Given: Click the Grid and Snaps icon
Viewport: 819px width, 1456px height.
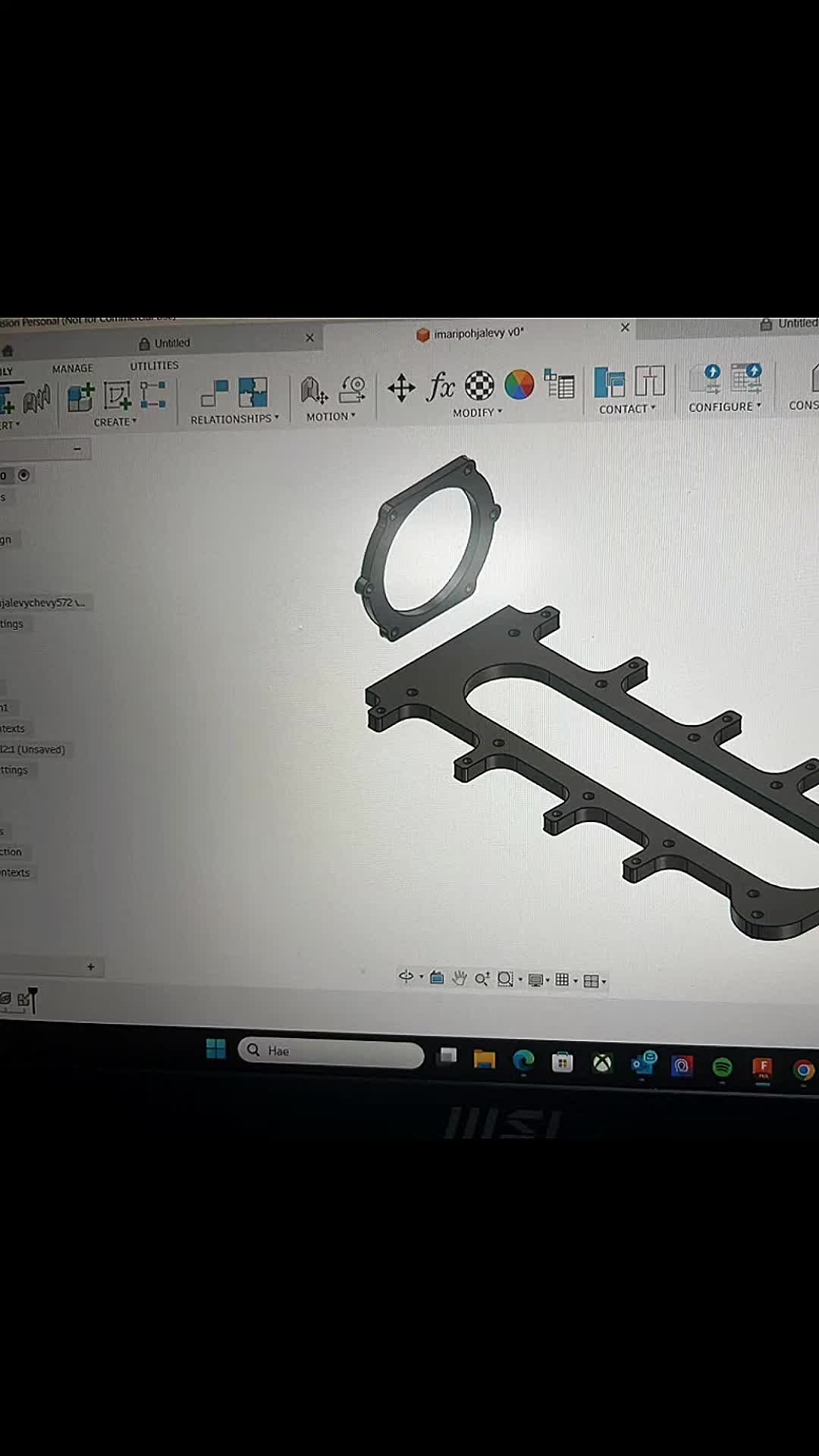Looking at the screenshot, I should 562,980.
